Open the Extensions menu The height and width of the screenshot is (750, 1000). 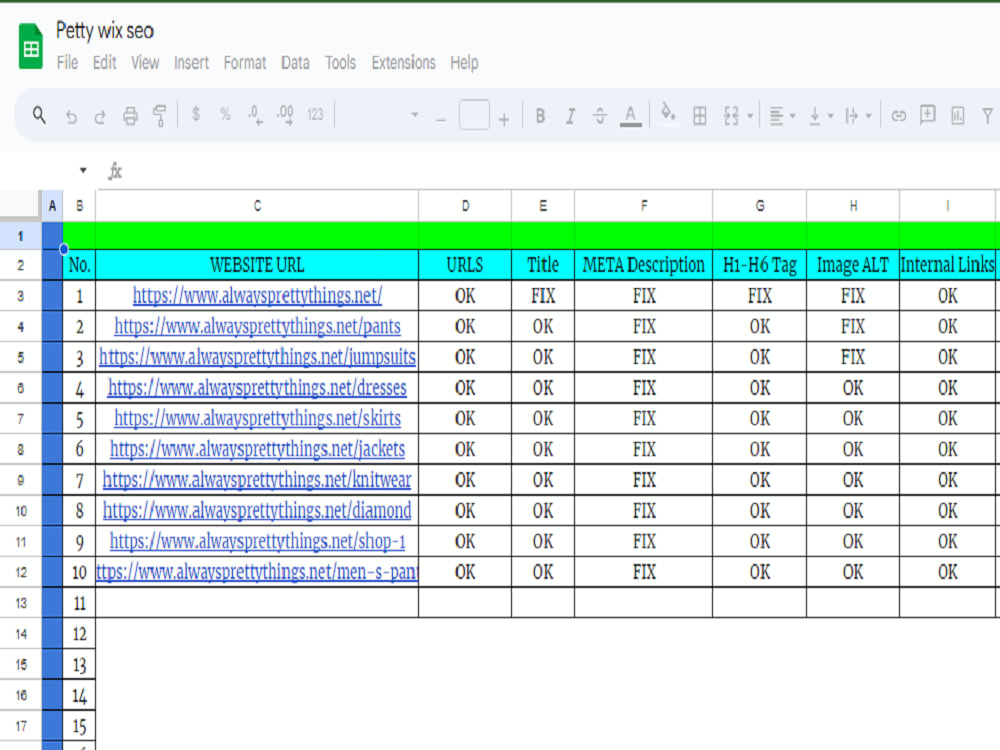tap(403, 62)
